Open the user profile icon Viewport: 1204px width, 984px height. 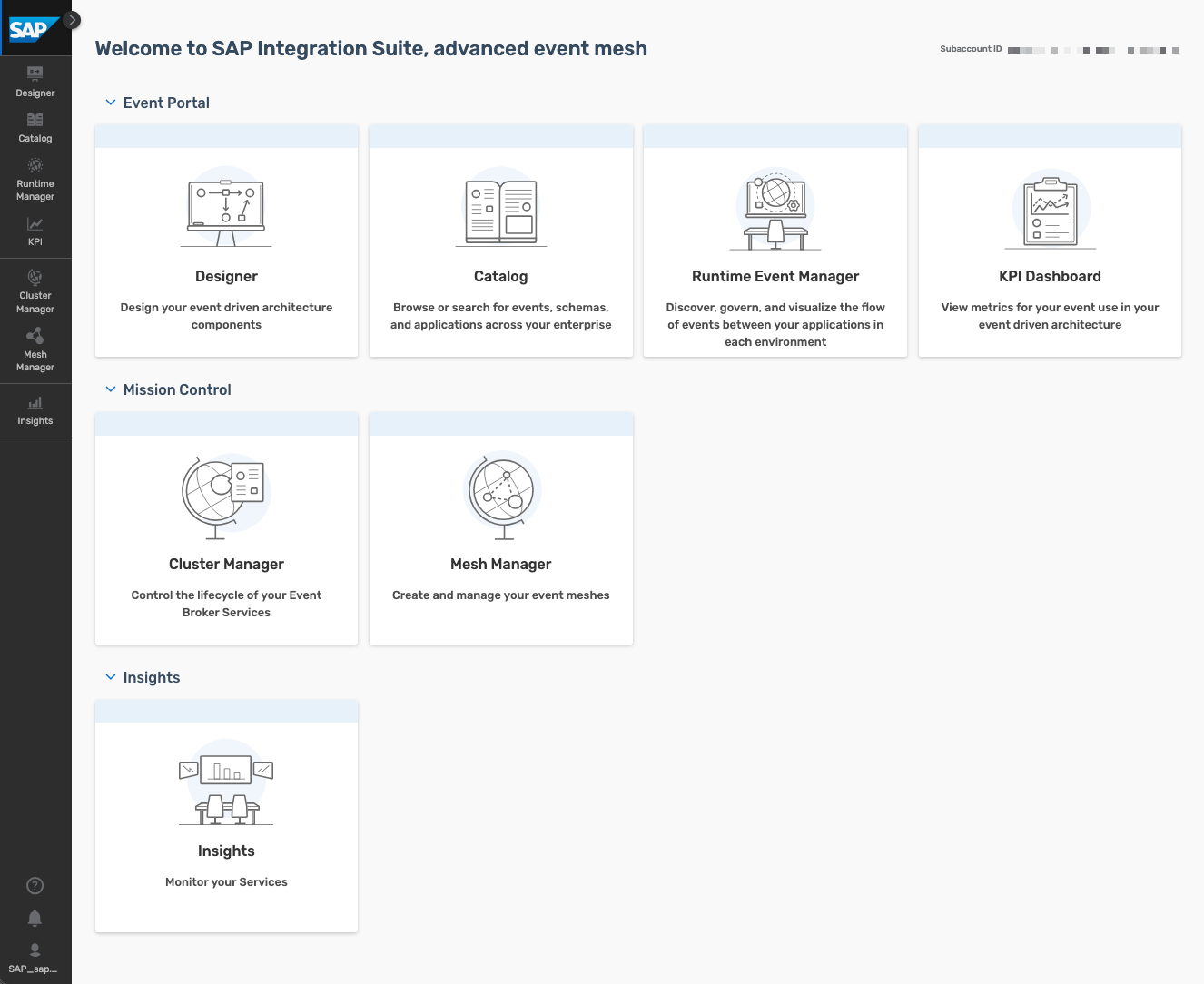[35, 950]
